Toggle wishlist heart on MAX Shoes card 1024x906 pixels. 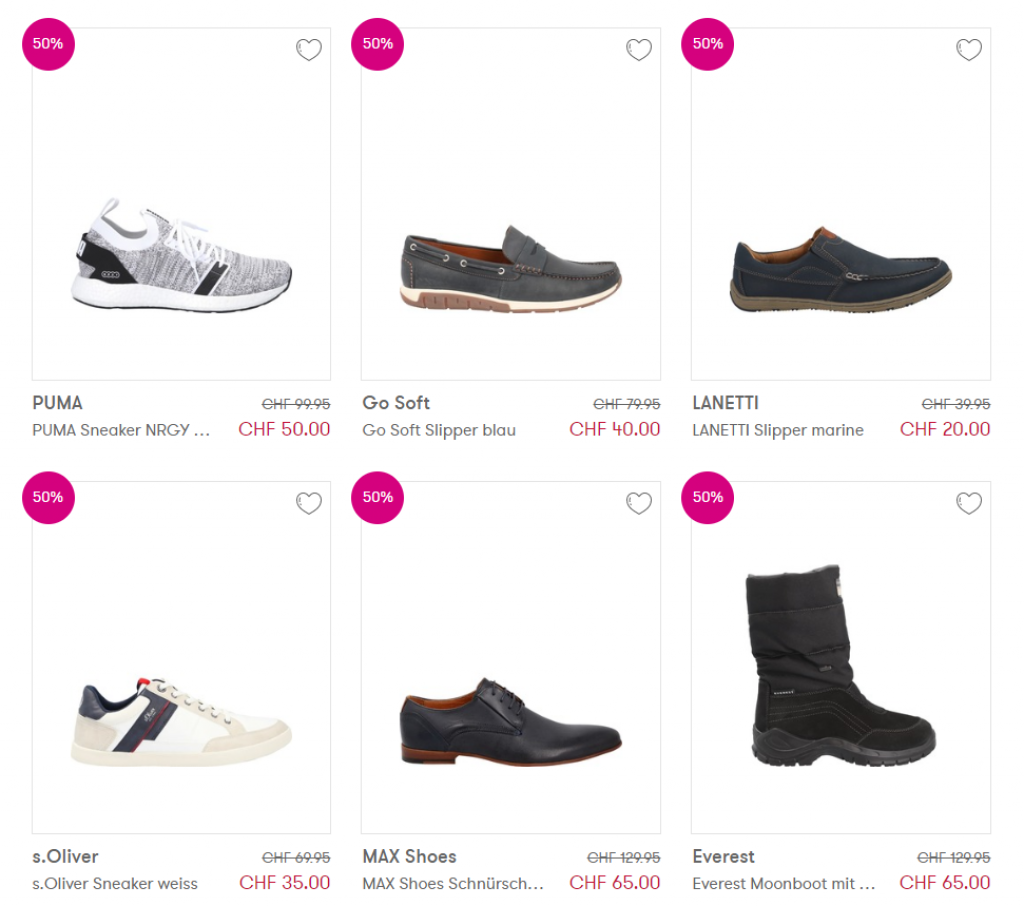coord(639,503)
